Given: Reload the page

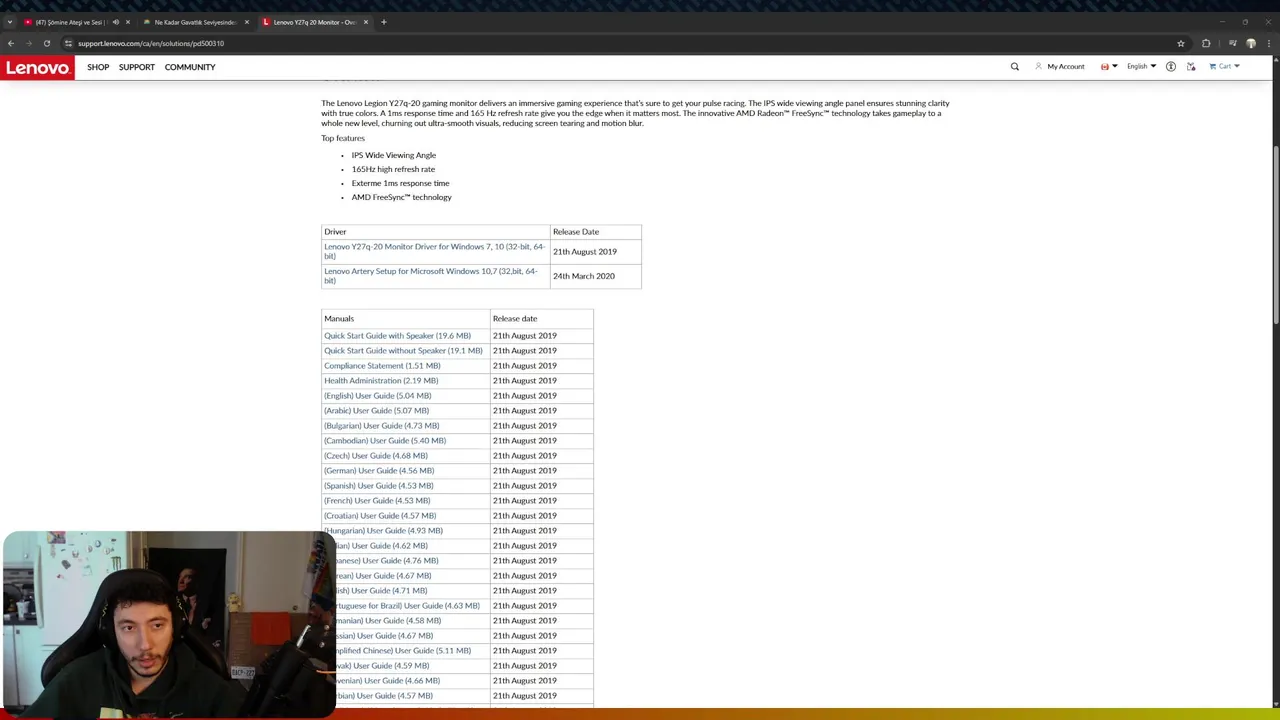Looking at the screenshot, I should [x=47, y=43].
